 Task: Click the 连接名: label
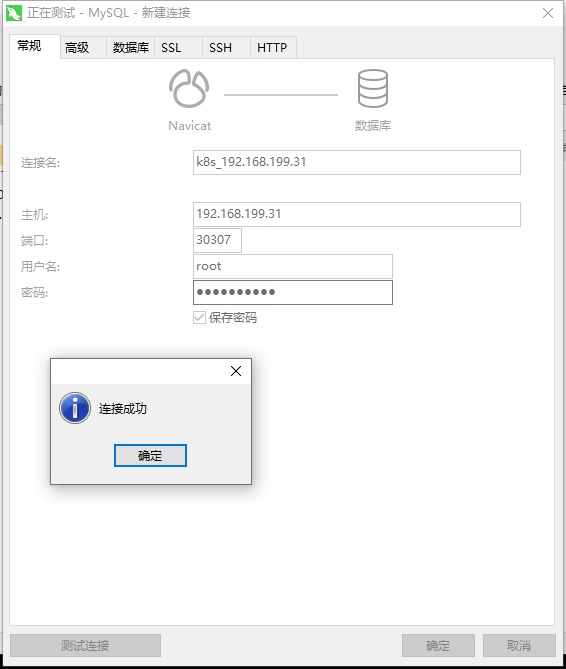click(41, 163)
